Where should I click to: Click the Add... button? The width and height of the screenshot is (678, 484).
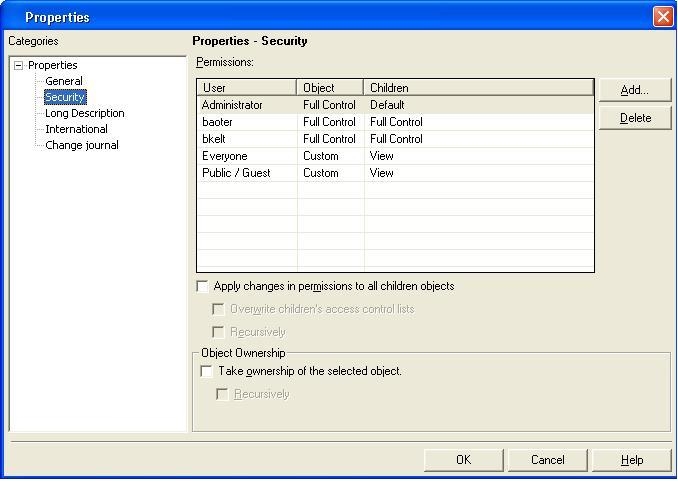click(x=634, y=90)
